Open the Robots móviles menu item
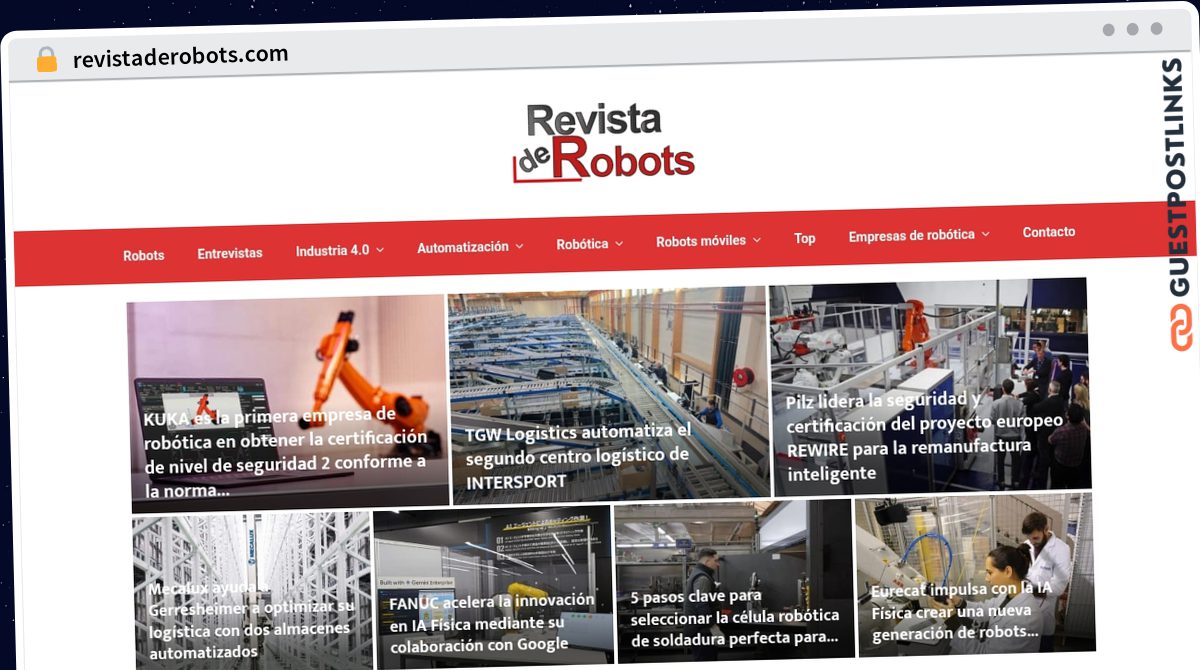The image size is (1200, 670). [x=701, y=241]
